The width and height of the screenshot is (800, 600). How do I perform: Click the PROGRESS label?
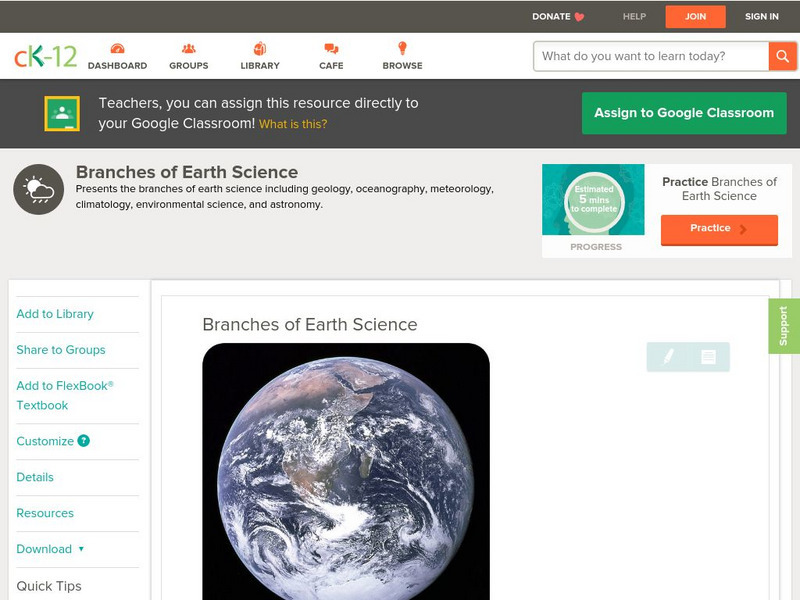pos(596,247)
